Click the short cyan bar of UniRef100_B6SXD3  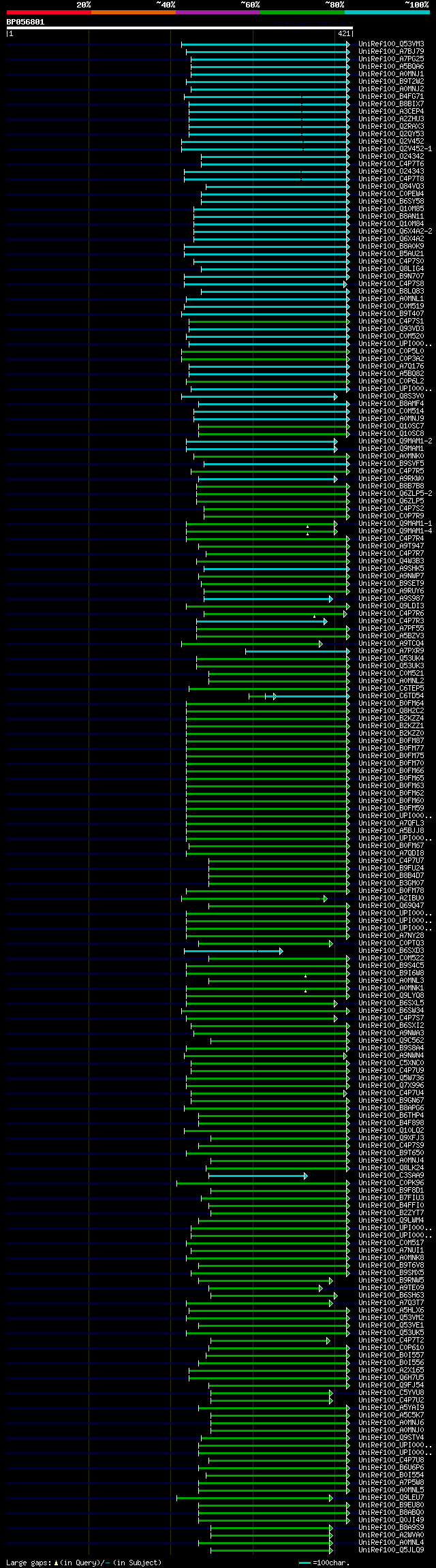pos(233,951)
